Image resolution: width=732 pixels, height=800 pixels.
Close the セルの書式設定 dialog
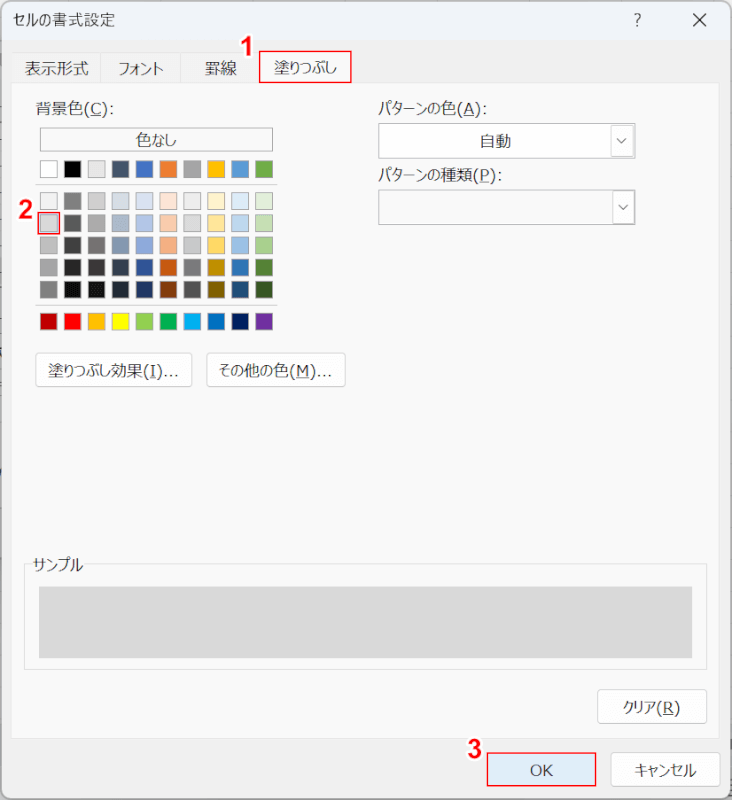[699, 20]
